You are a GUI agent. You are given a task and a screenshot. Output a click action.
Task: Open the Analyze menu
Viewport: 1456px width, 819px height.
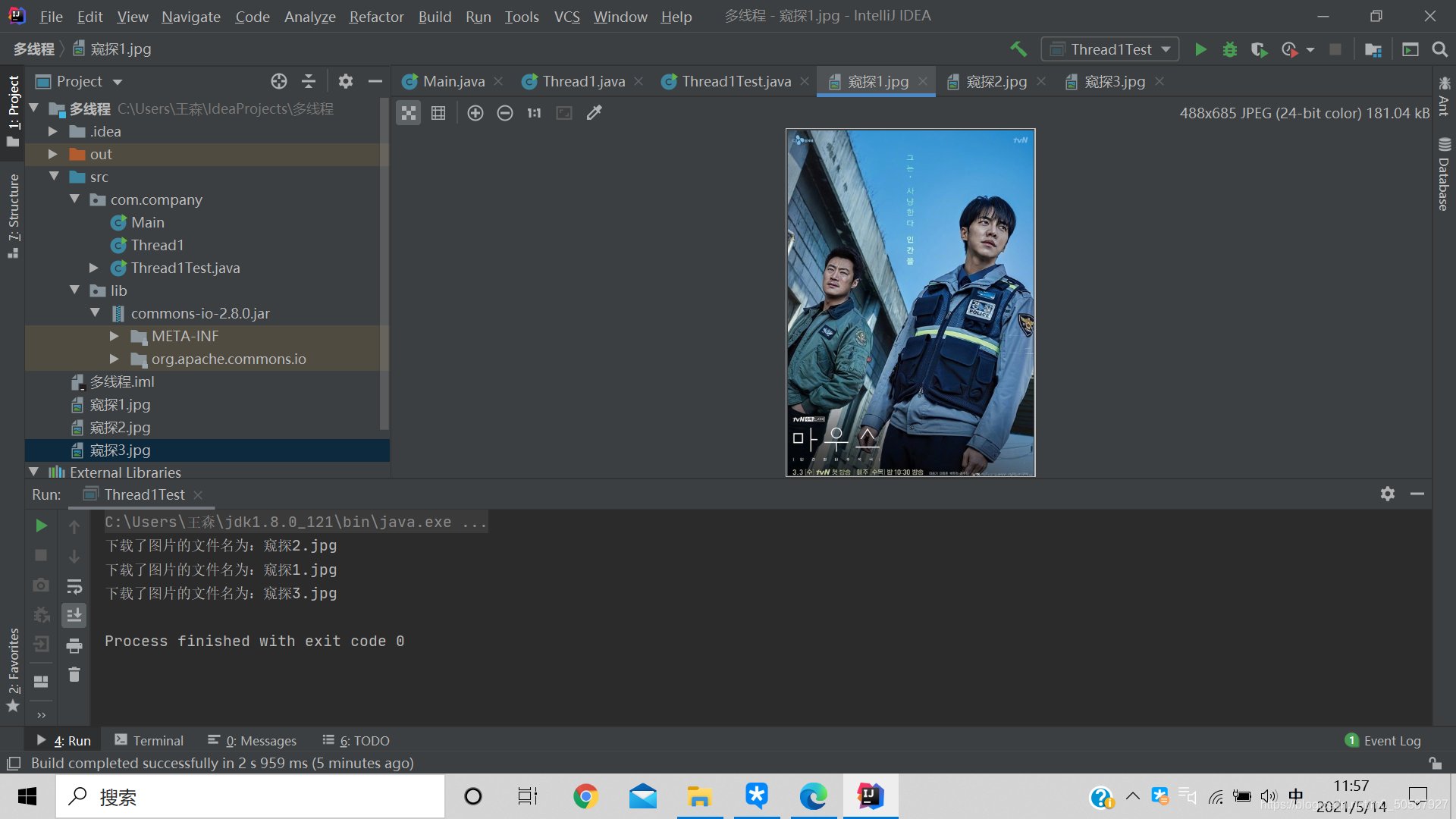click(x=309, y=17)
